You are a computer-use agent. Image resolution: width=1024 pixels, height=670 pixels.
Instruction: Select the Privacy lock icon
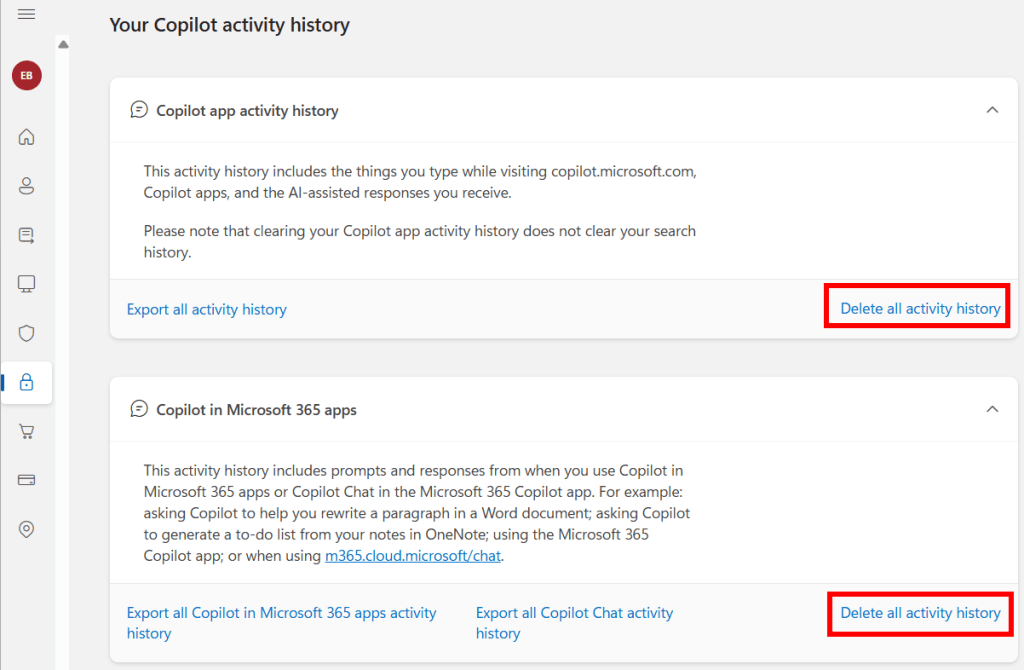click(x=27, y=382)
